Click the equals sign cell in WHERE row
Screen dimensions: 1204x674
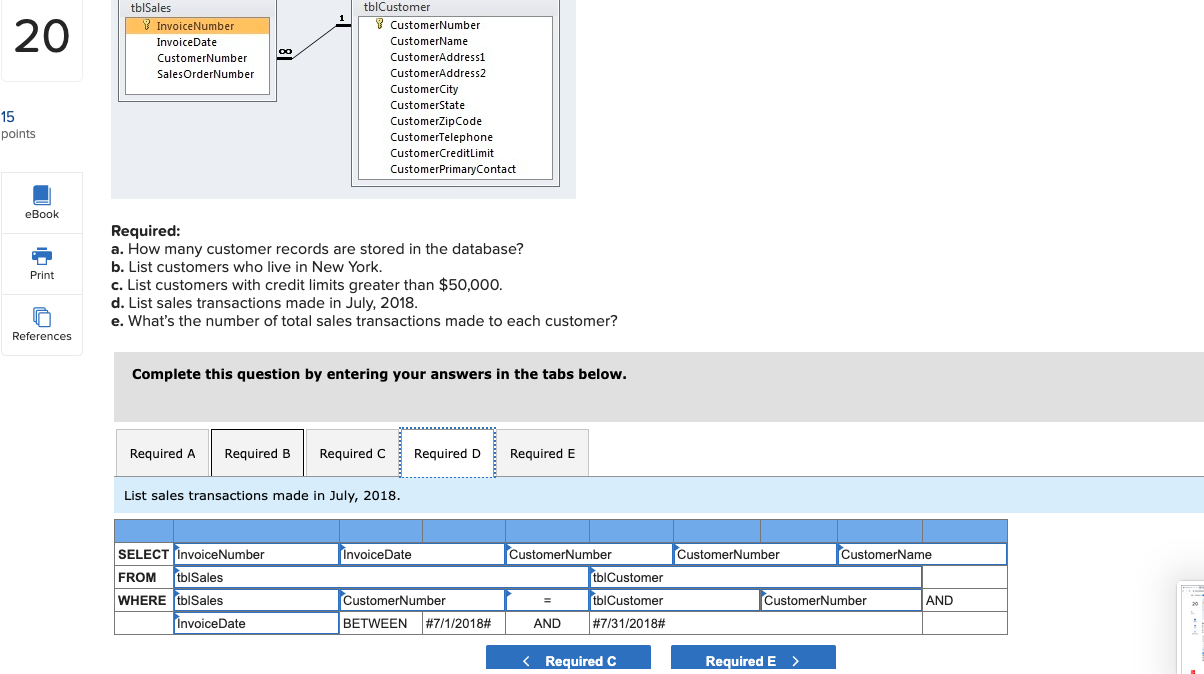tap(547, 600)
